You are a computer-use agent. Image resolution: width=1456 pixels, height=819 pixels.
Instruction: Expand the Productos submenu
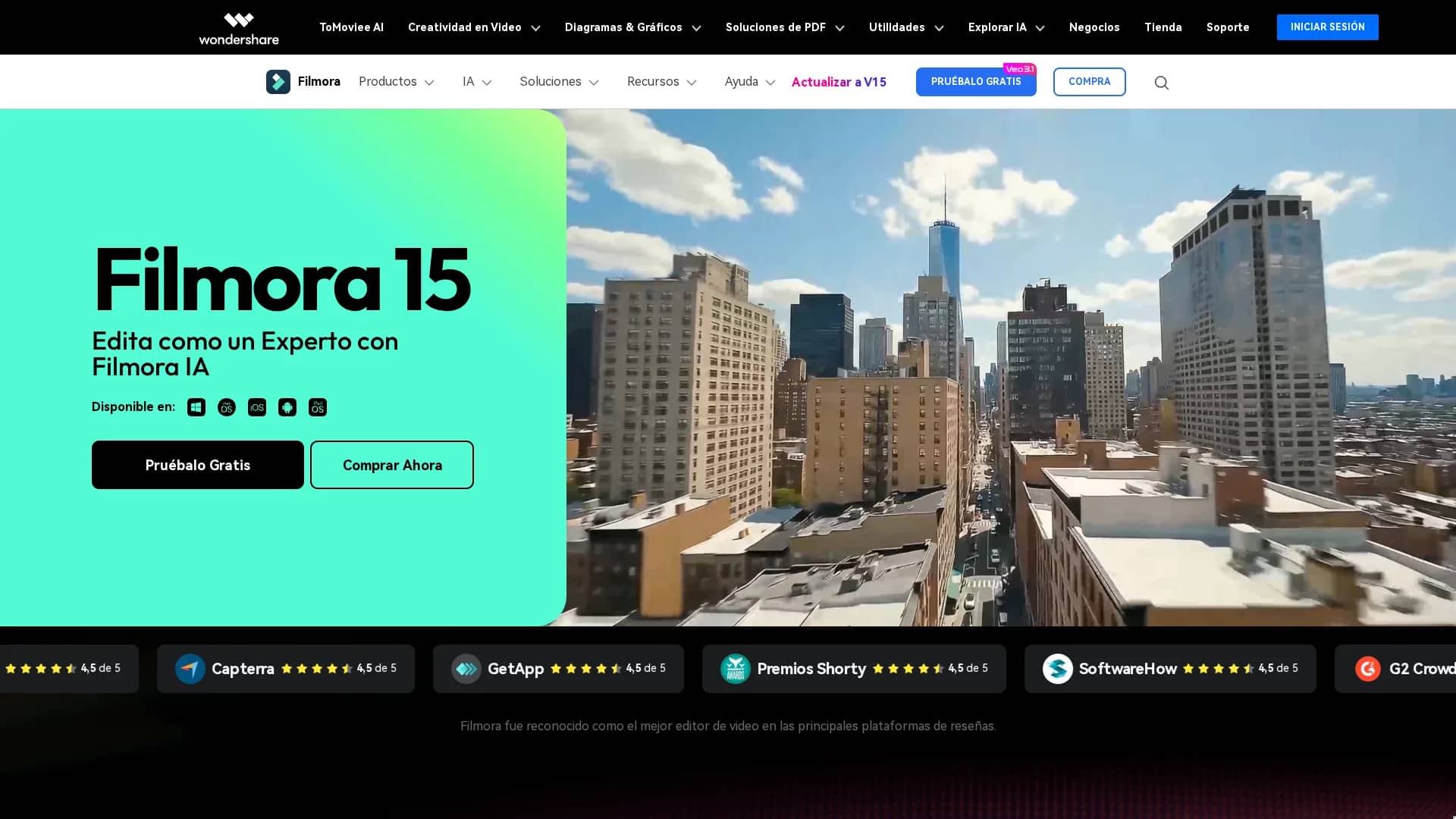click(397, 82)
